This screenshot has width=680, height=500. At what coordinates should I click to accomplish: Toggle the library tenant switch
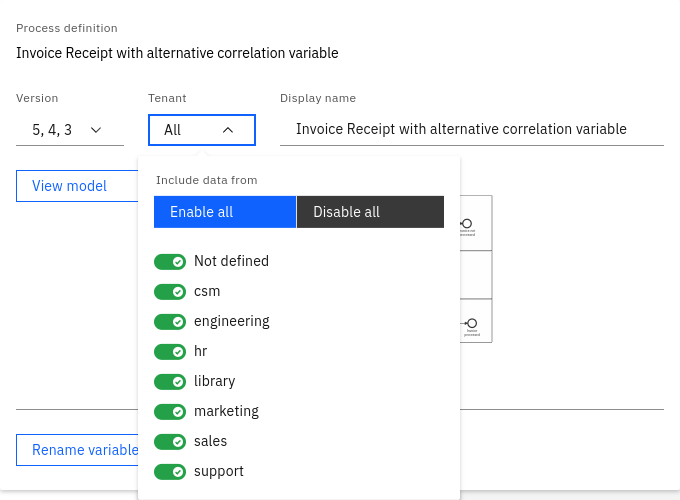pos(170,382)
